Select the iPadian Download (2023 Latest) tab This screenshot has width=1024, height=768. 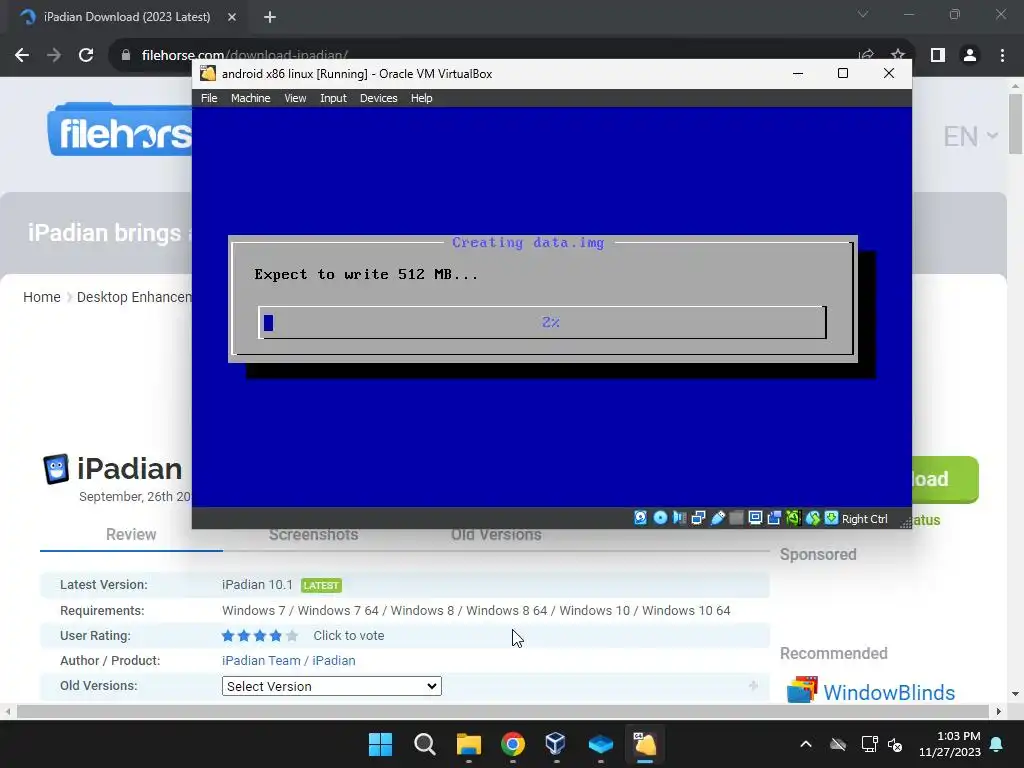[x=127, y=17]
